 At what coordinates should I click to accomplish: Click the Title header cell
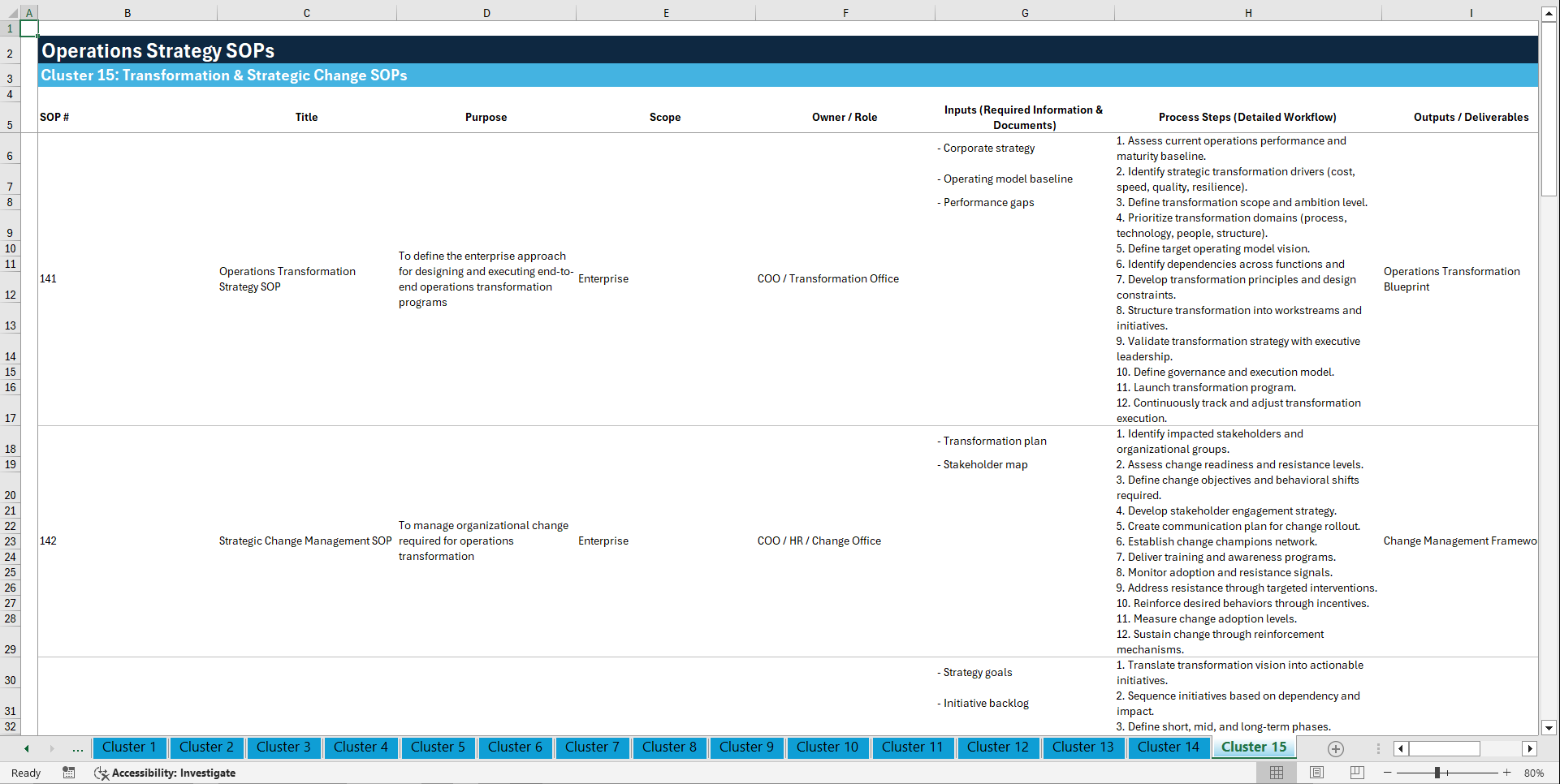(306, 118)
